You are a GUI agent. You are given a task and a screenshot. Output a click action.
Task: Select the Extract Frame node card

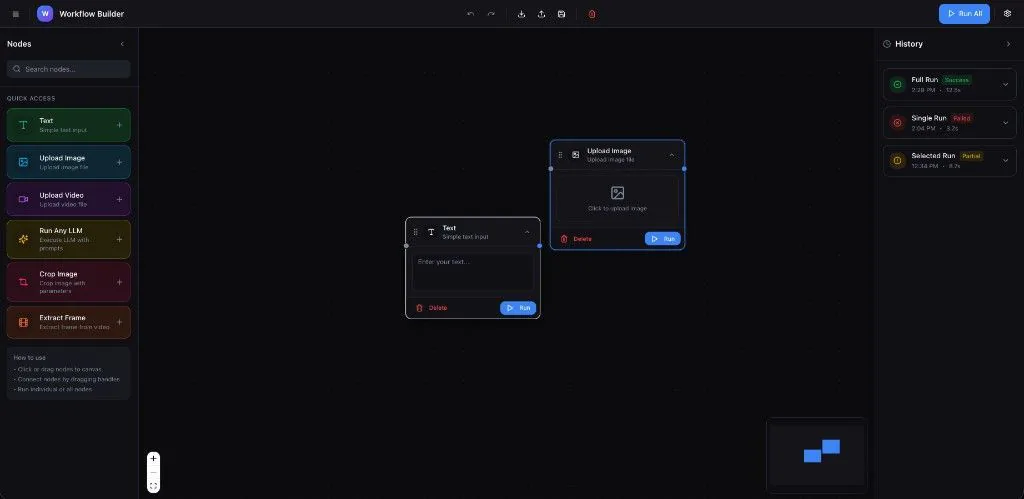pyautogui.click(x=69, y=322)
